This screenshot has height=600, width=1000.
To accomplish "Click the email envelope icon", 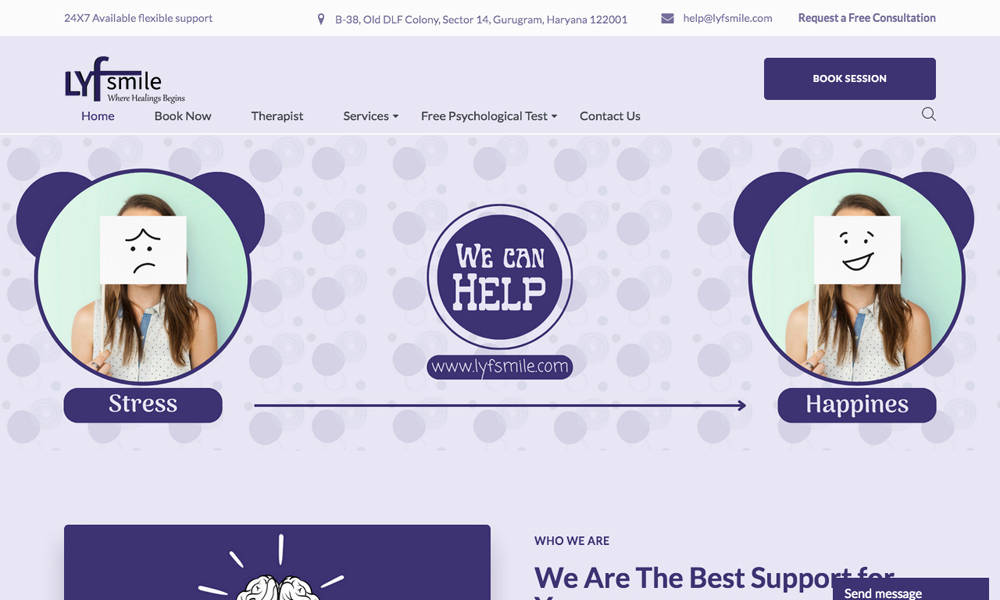I will click(667, 18).
